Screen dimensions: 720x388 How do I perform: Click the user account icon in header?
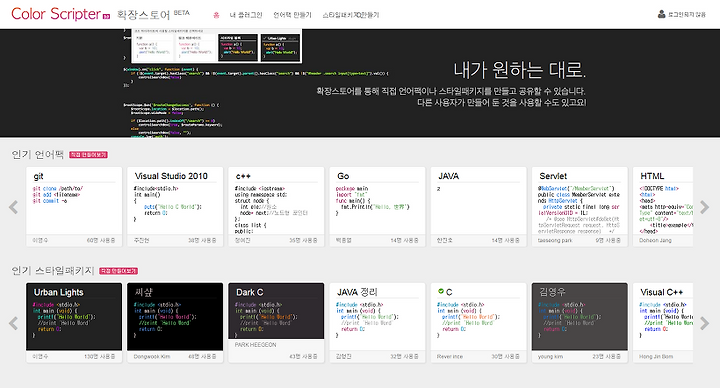661,14
